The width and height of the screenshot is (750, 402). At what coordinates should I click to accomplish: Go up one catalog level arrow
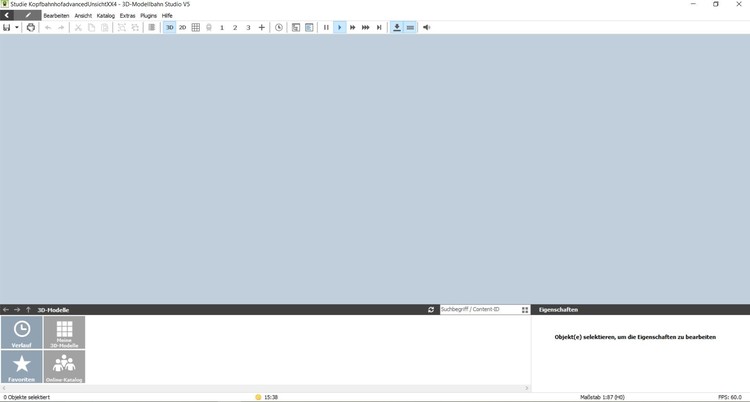(28, 310)
